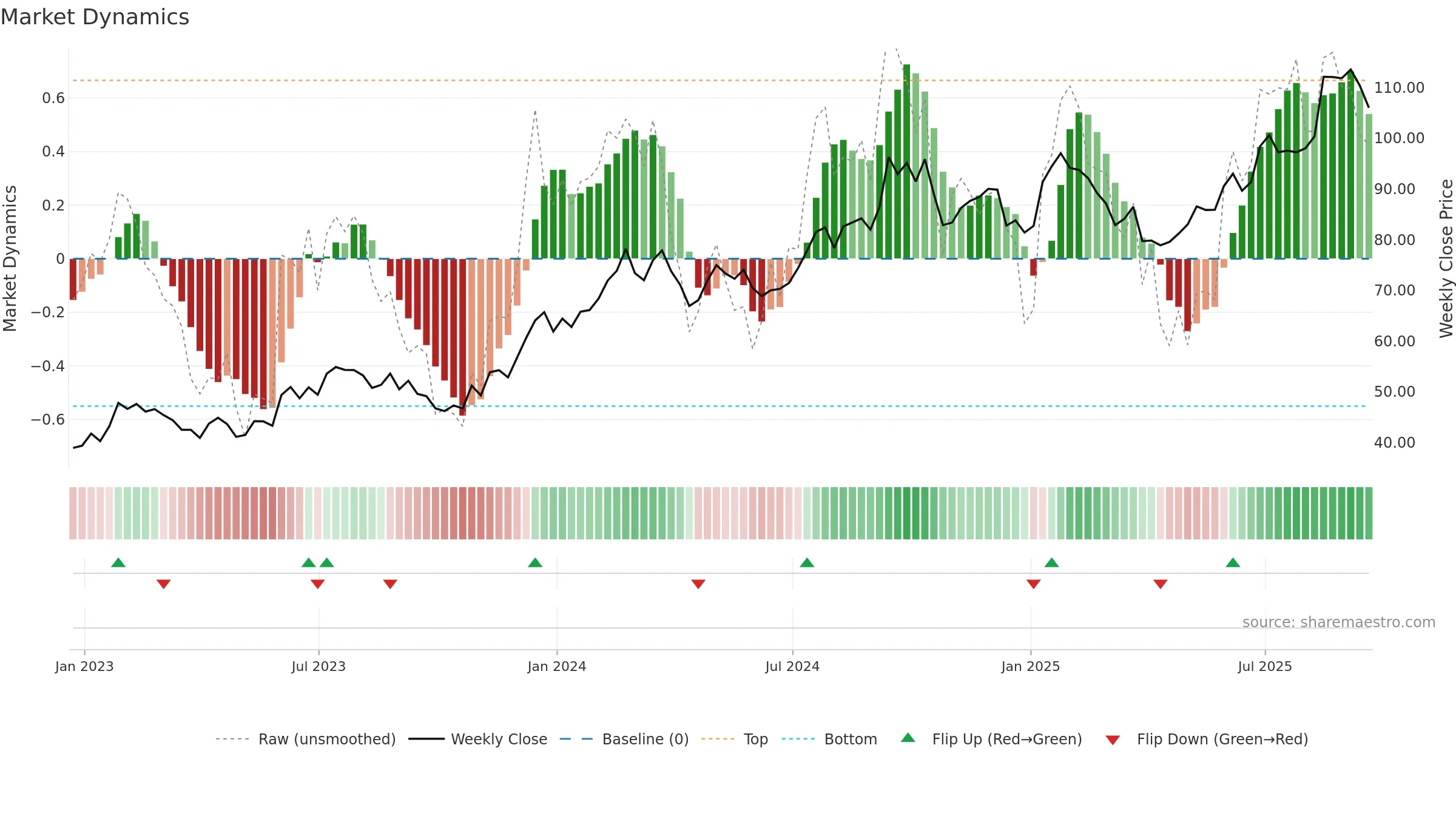Viewport: 1456px width, 819px height.
Task: Click the red flip-down triangle at Jan 2025
Action: pos(1034,584)
